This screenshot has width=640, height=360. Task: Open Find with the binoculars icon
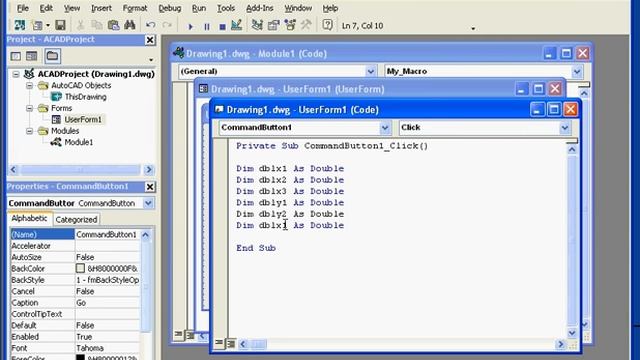tap(130, 25)
